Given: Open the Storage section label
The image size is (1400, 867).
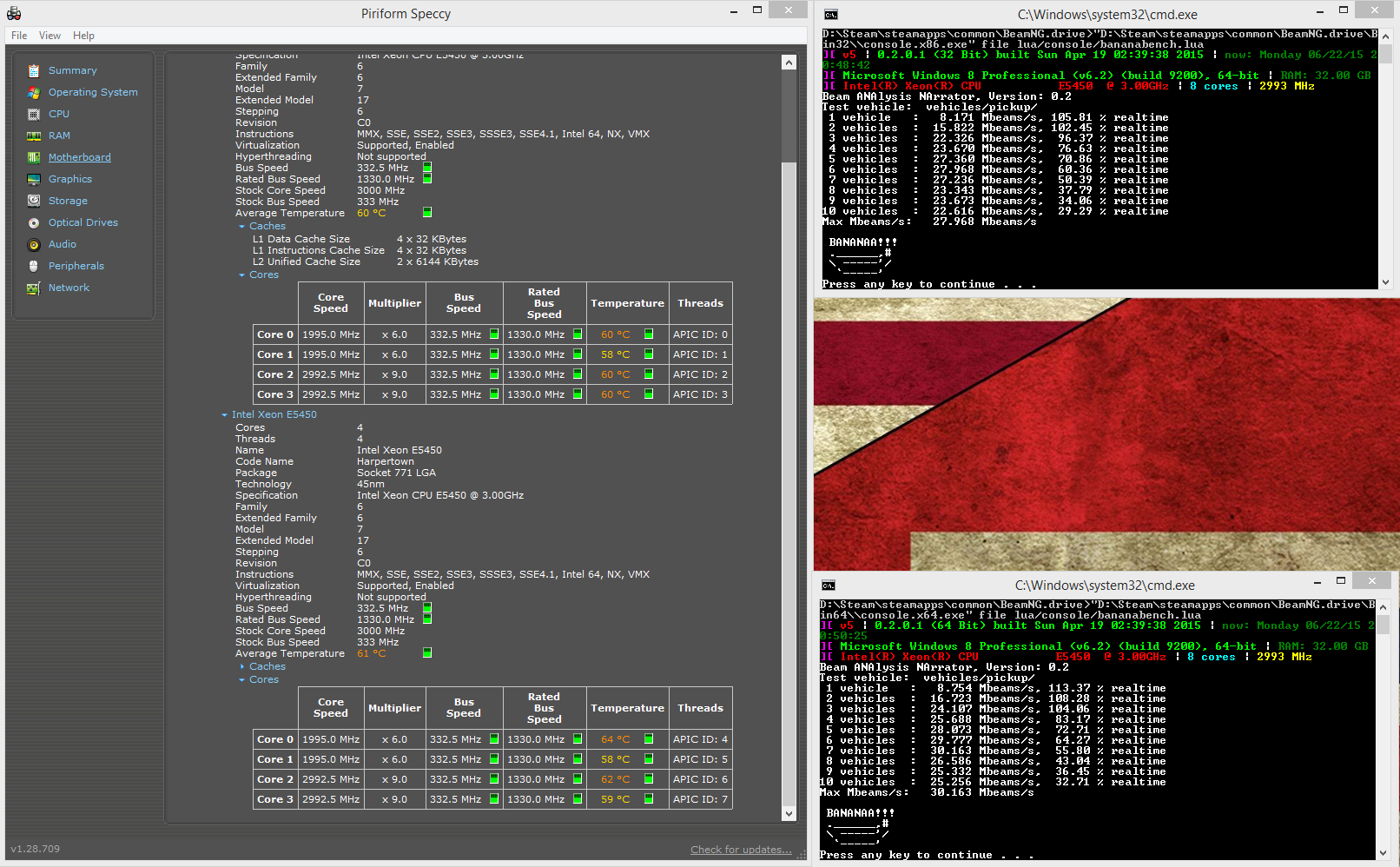Looking at the screenshot, I should point(68,201).
